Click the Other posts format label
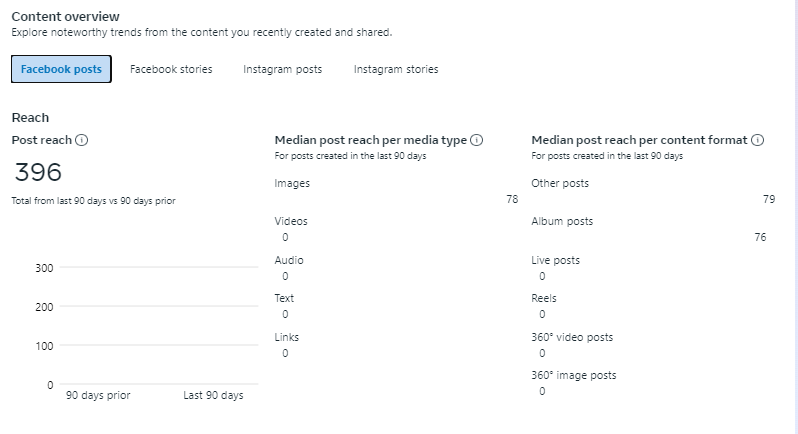 coord(560,184)
